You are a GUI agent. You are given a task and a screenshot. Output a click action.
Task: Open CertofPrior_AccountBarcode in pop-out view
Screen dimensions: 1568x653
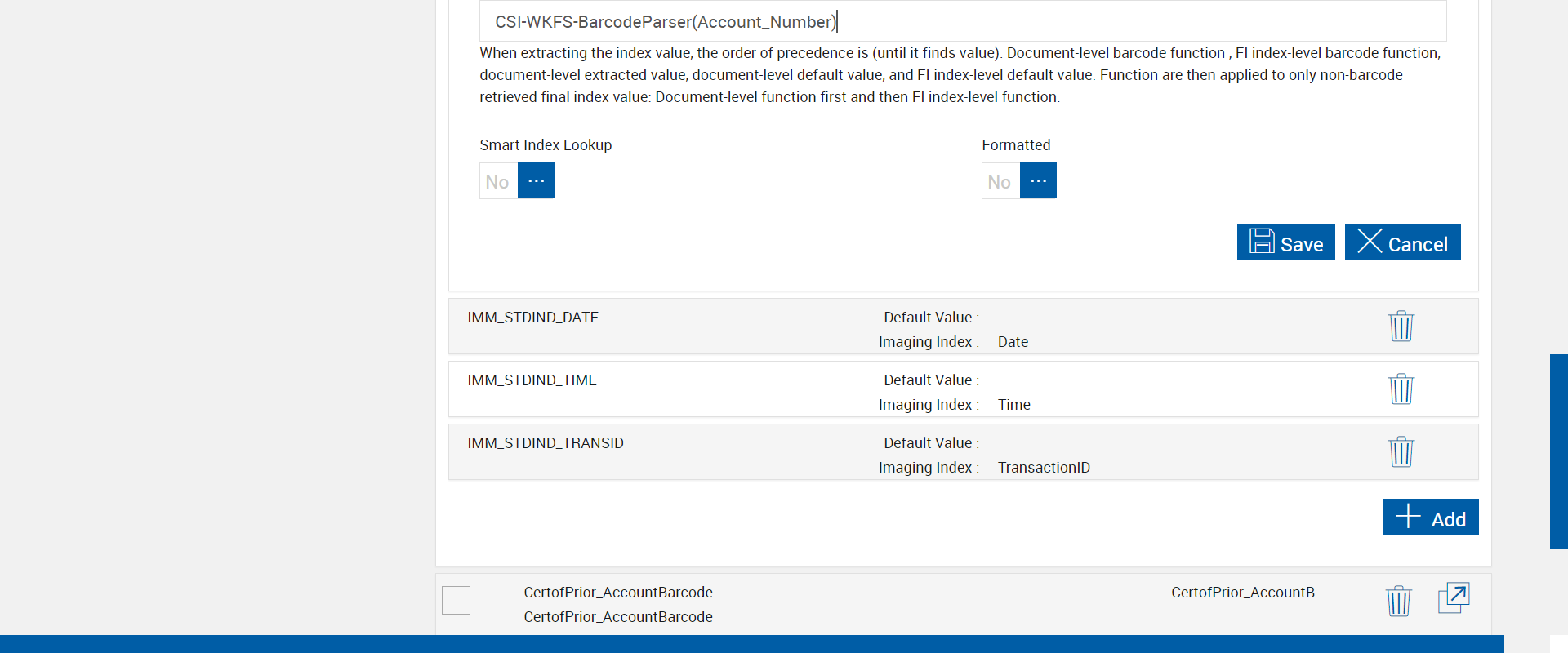click(1454, 598)
